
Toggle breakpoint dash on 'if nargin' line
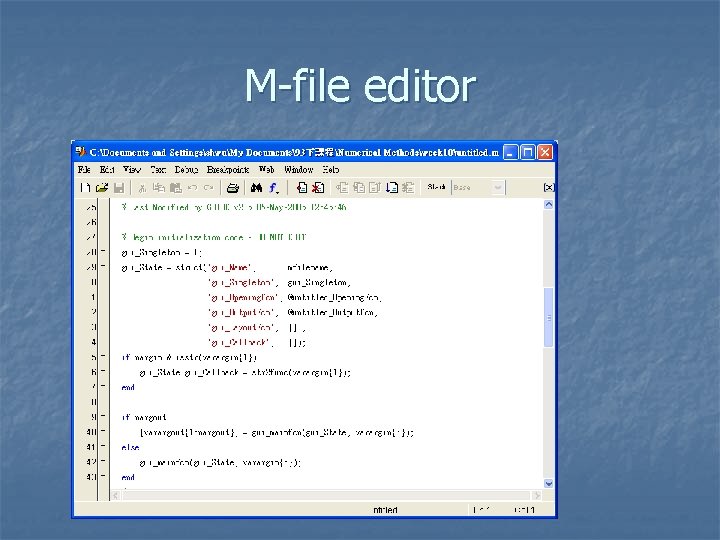pos(103,356)
